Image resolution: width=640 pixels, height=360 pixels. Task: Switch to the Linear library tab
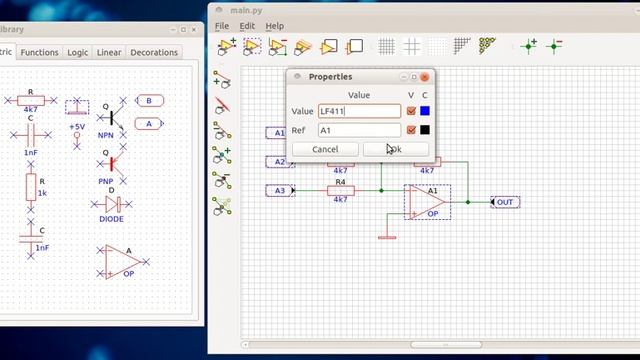pyautogui.click(x=109, y=53)
